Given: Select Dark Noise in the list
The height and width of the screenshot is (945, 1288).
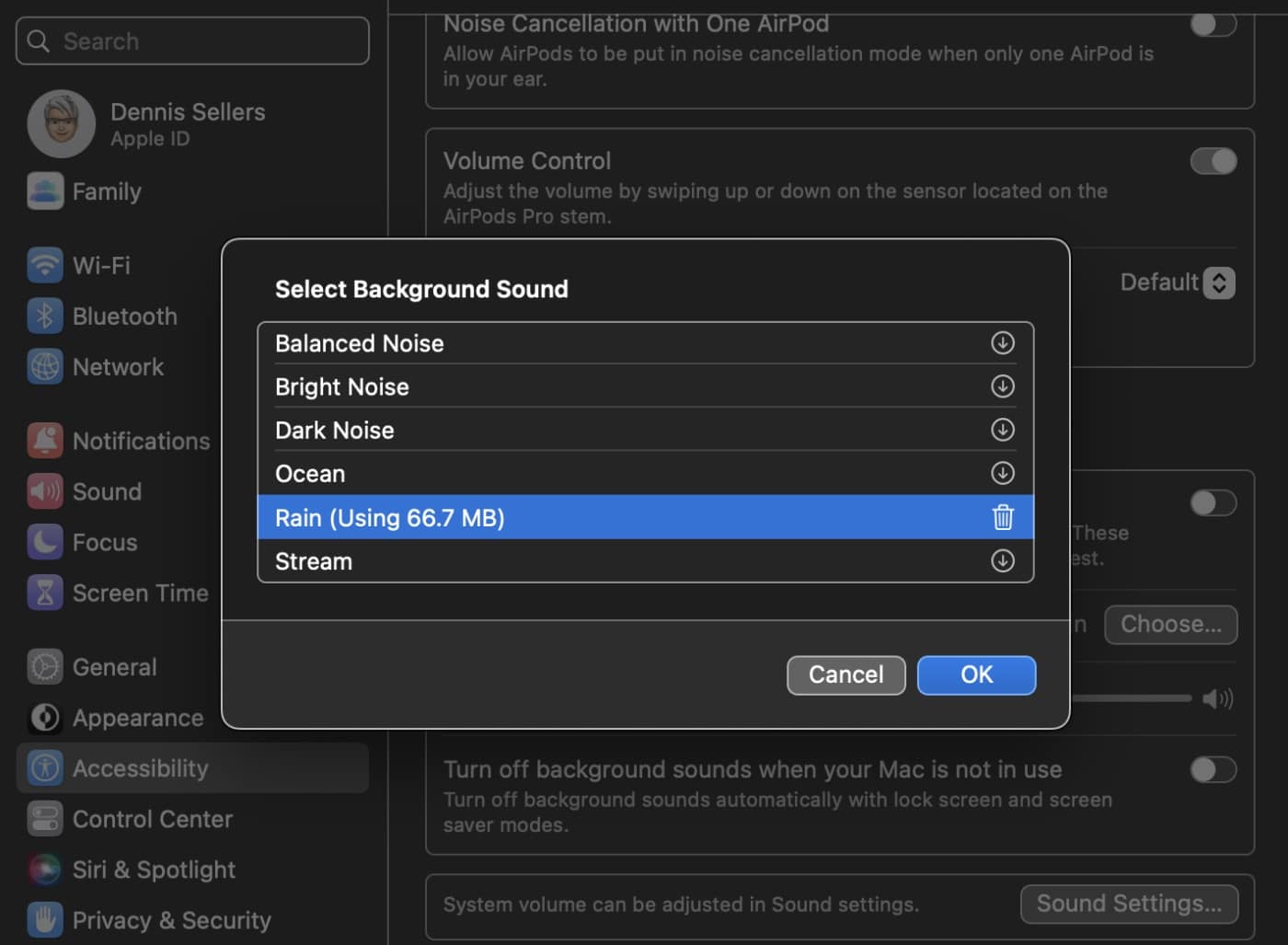Looking at the screenshot, I should click(646, 430).
